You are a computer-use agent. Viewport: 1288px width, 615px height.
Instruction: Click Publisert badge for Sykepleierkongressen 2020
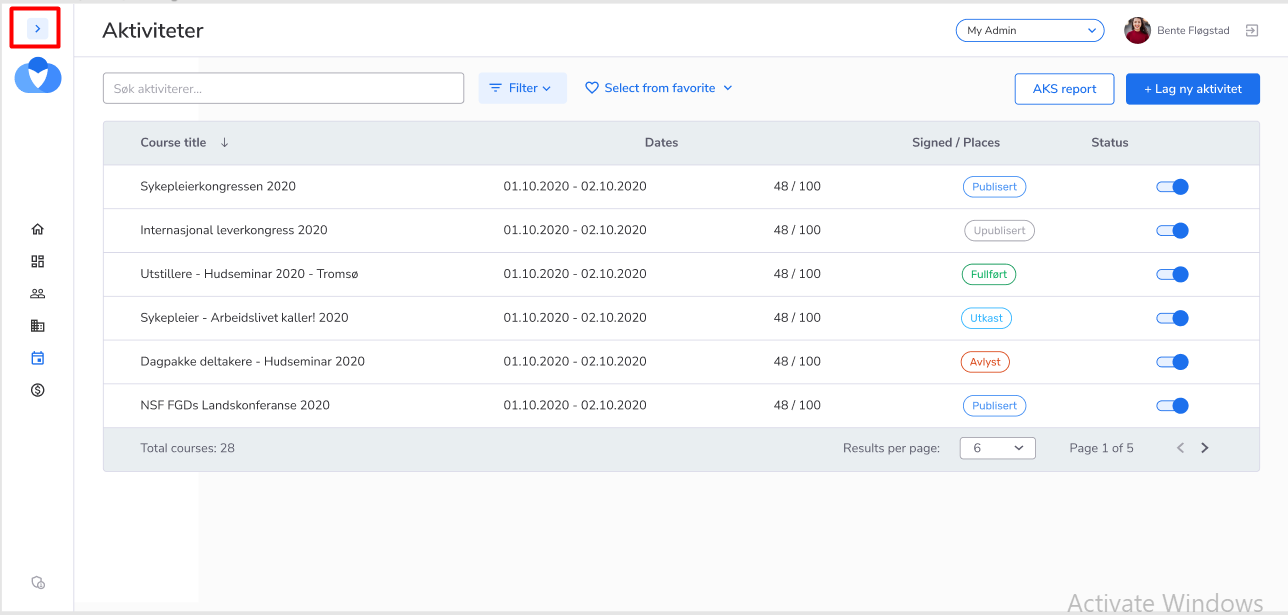(994, 187)
